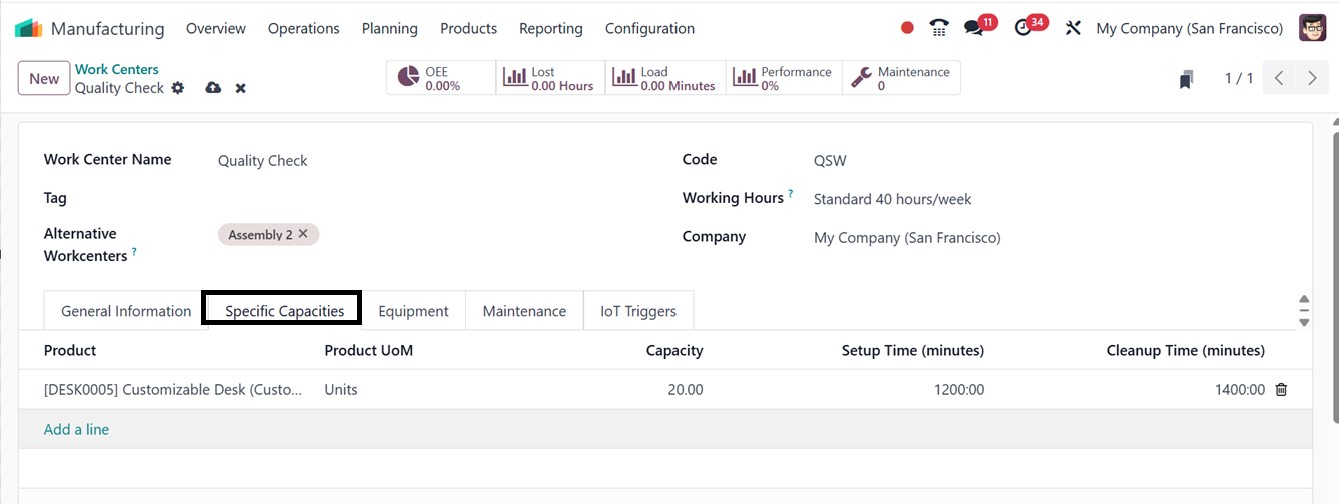
Task: Expand the Reporting menu
Action: pyautogui.click(x=550, y=28)
